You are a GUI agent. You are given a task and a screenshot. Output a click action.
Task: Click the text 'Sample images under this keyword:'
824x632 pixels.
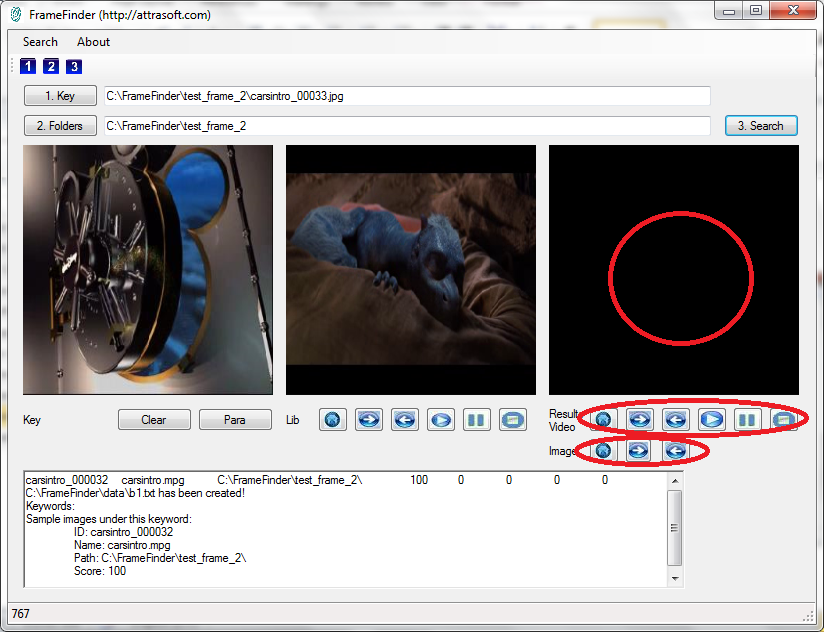(x=109, y=519)
